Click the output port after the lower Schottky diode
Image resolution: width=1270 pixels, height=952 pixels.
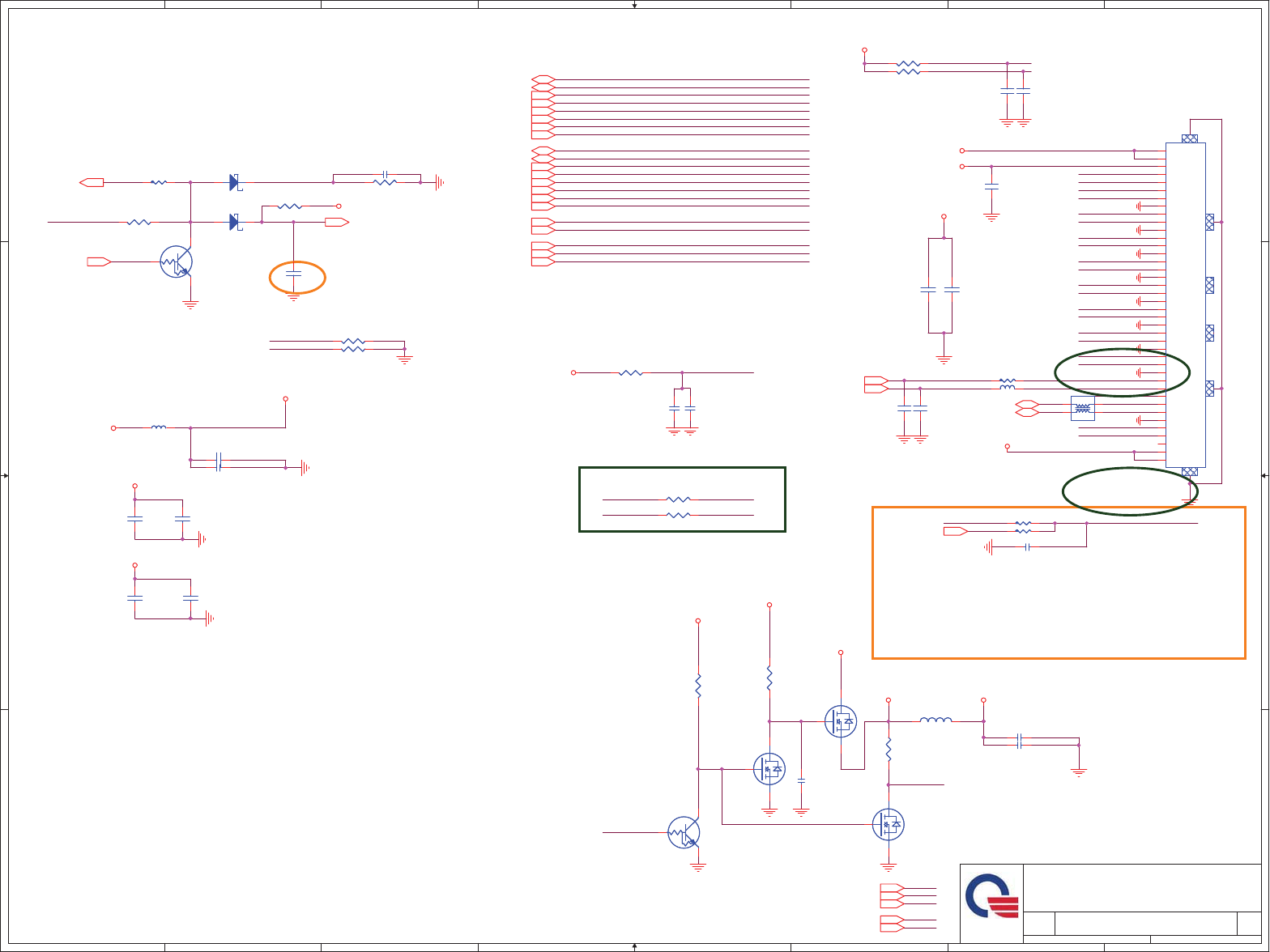(x=337, y=222)
